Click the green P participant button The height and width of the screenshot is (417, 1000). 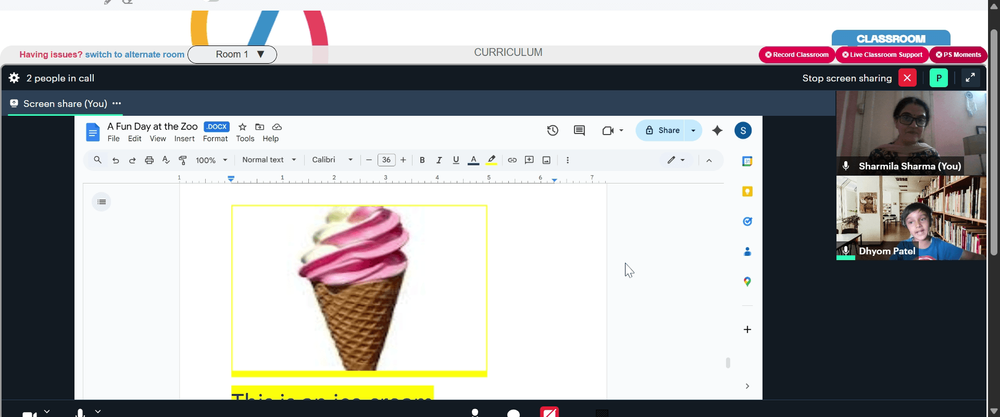938,78
